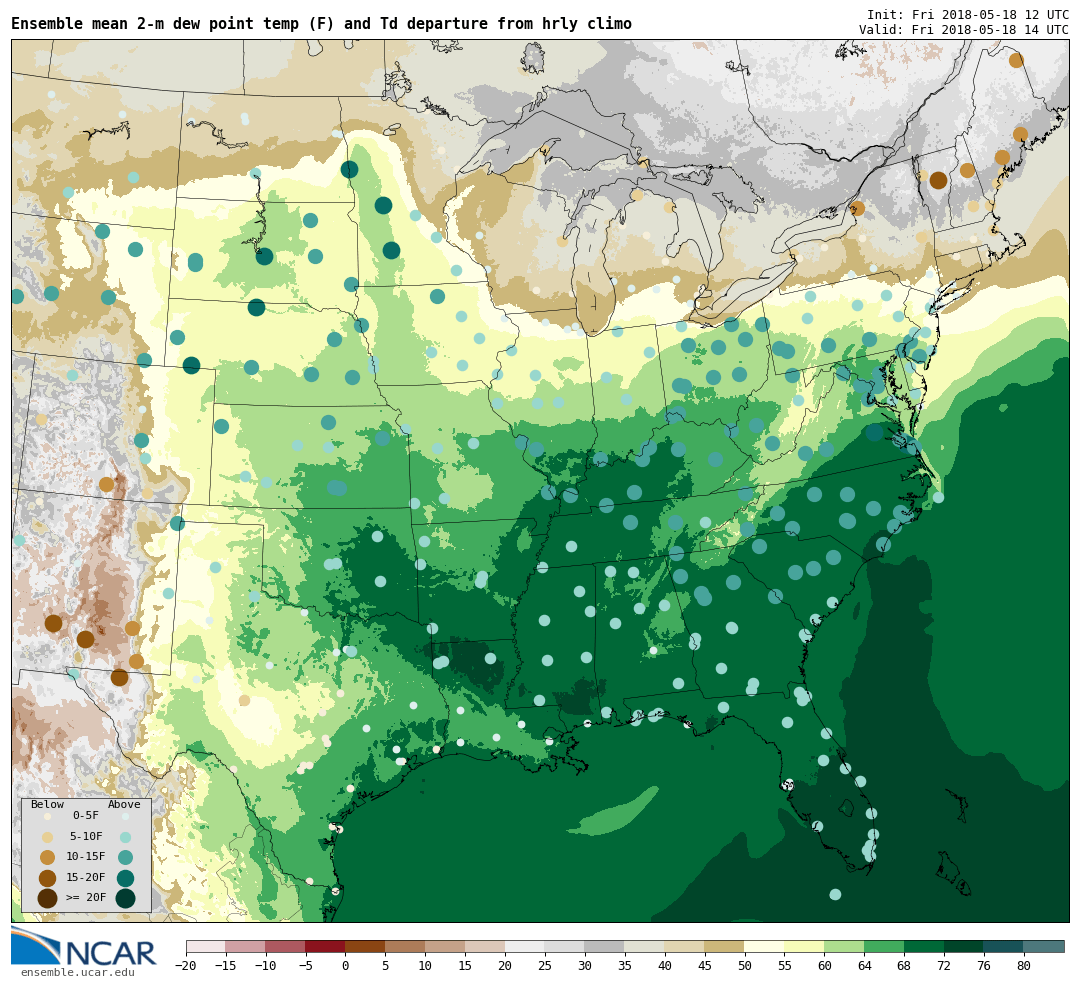Screen dimensions: 1080x985
Task: Open the ensemble.ucar.edu link
Action: pos(78,972)
